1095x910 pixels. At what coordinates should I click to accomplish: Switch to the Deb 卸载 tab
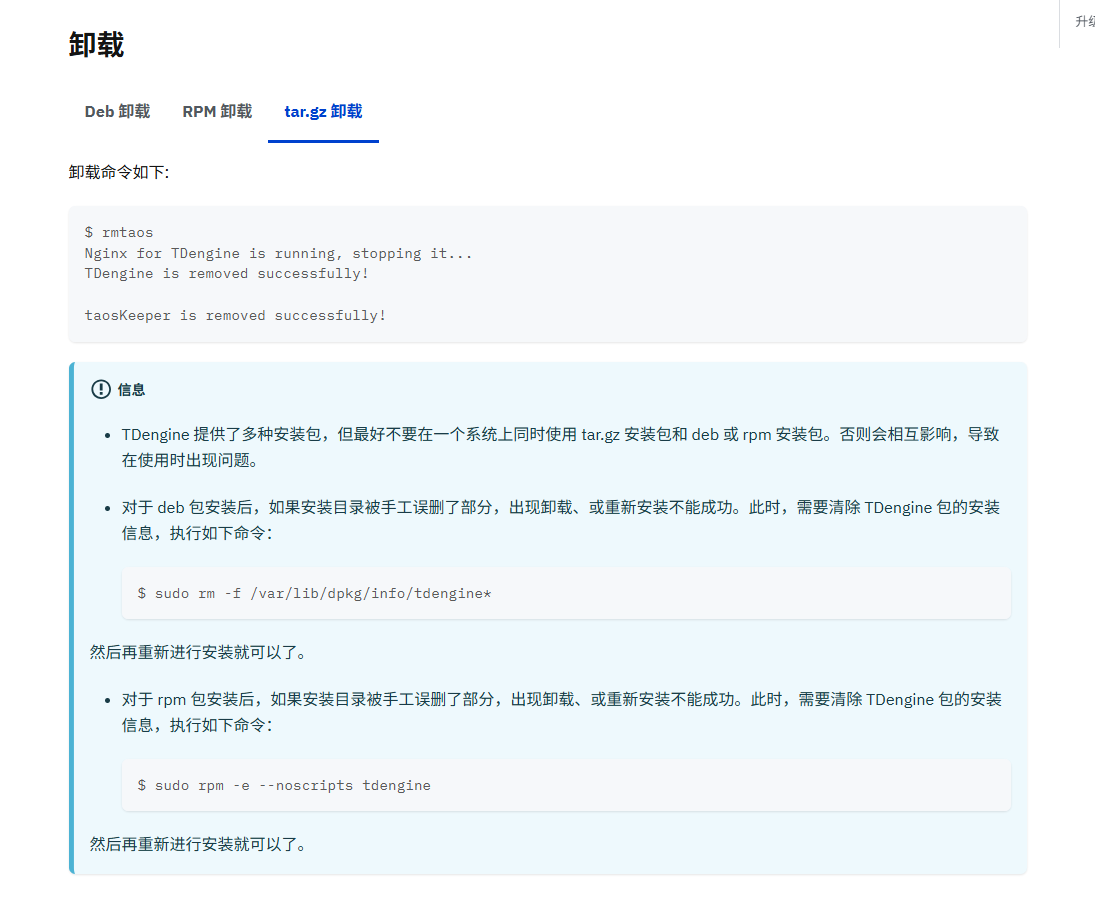pos(117,112)
